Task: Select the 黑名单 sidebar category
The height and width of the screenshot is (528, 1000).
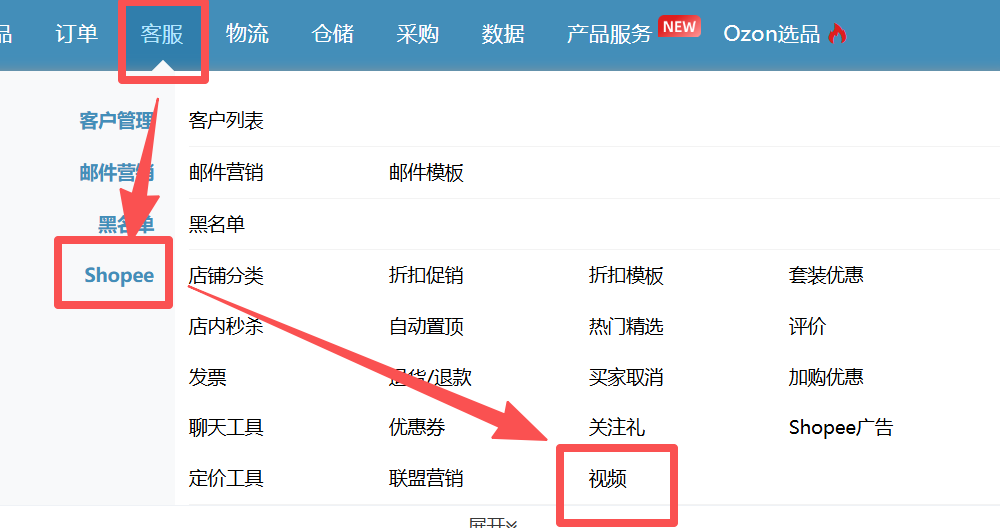Action: (x=126, y=224)
